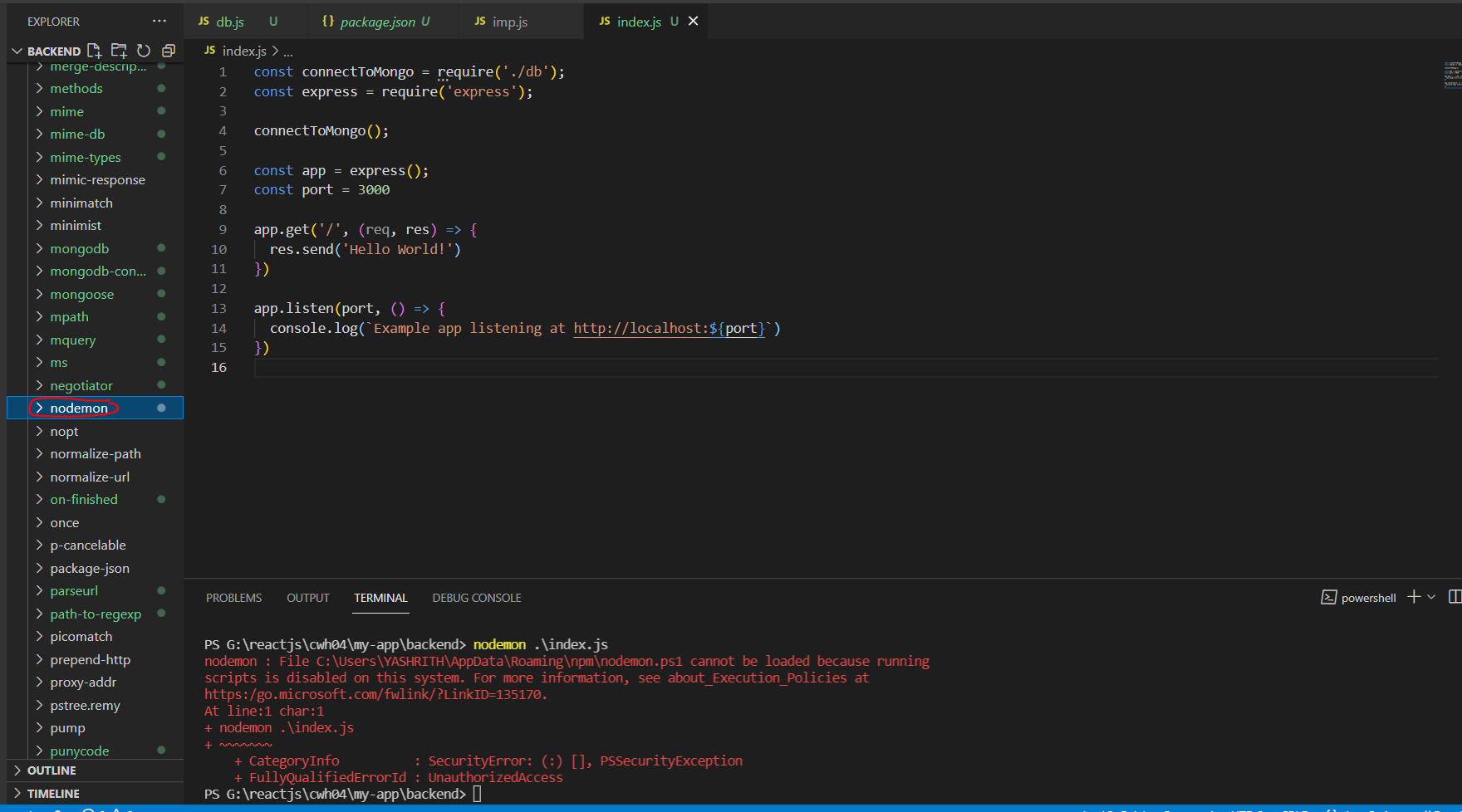The height and width of the screenshot is (812, 1462).
Task: Expand the OUTLINE section
Action: [x=52, y=770]
